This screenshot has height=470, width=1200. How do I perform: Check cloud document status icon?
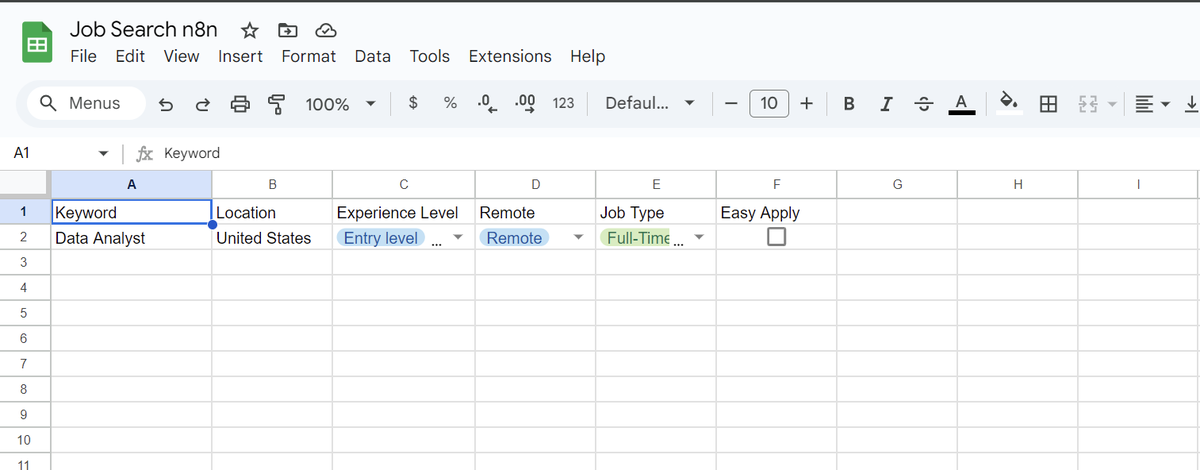325,30
